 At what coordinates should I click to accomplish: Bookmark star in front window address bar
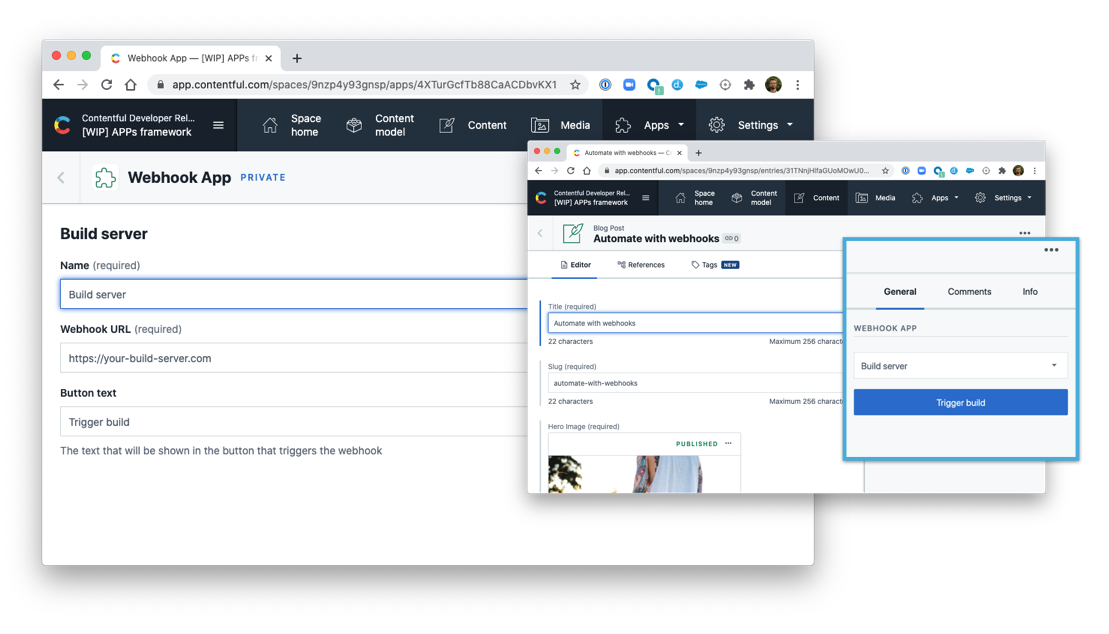885,171
